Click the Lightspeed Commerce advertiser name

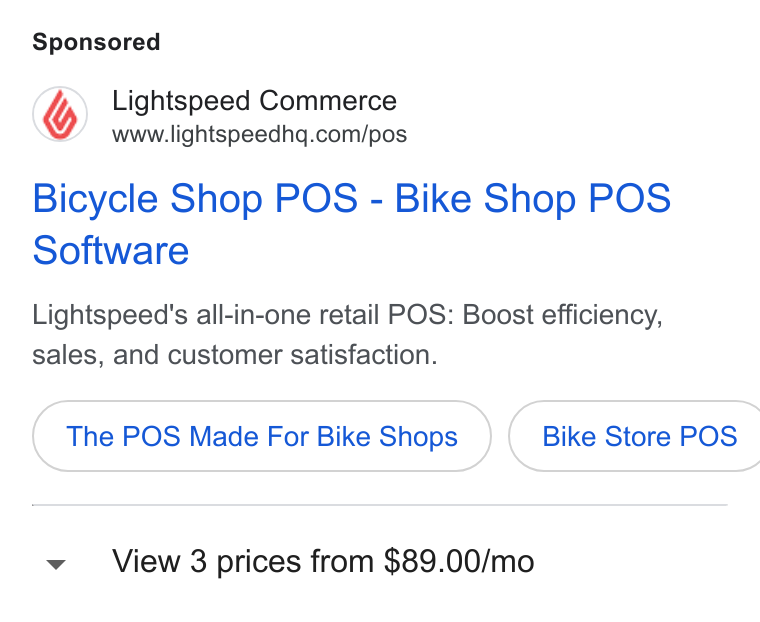coord(254,101)
